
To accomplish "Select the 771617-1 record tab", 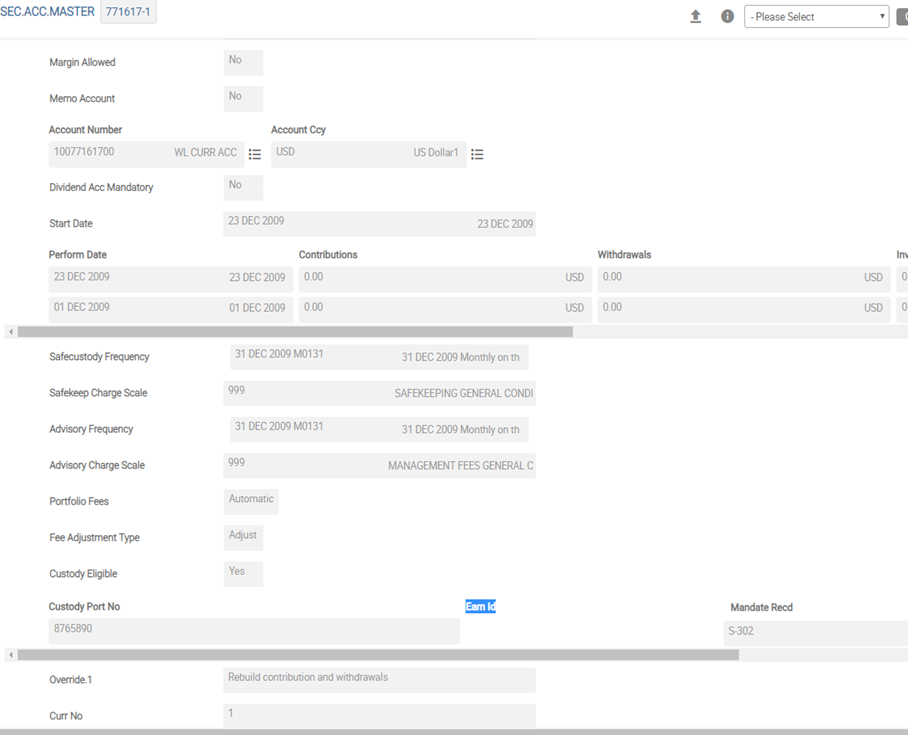I will [x=128, y=12].
